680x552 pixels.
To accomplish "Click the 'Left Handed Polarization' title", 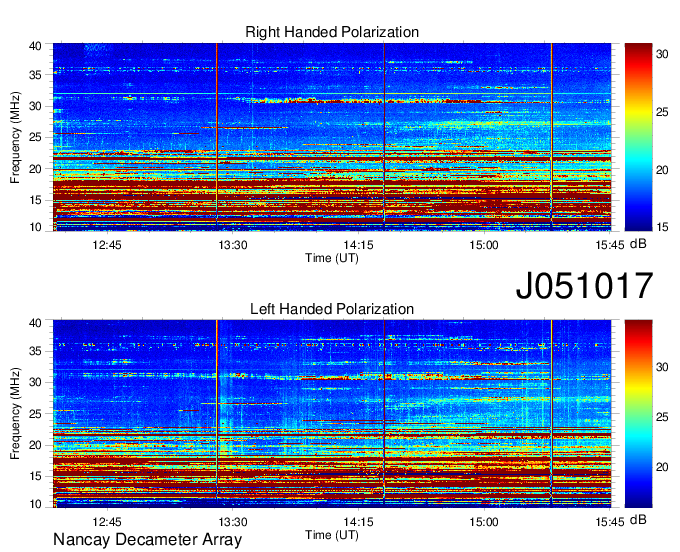I will [332, 309].
